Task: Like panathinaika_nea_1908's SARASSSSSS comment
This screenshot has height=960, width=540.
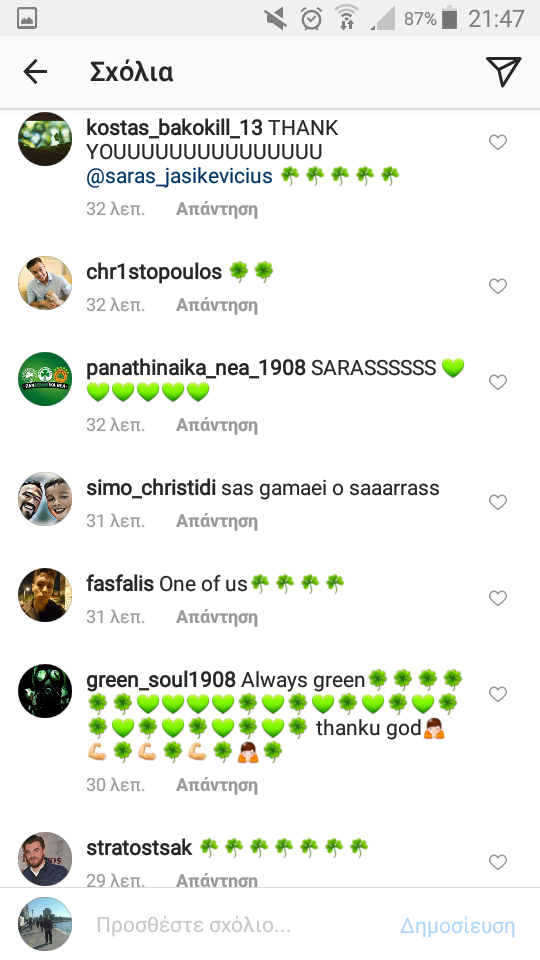Action: (498, 382)
